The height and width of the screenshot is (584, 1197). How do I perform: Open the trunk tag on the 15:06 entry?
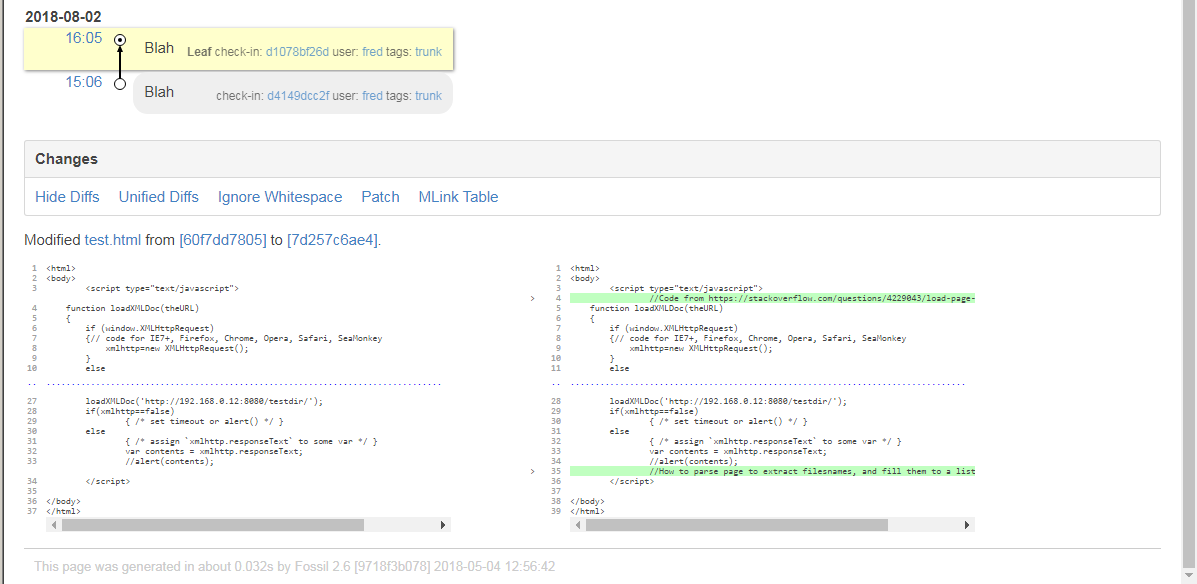point(428,96)
